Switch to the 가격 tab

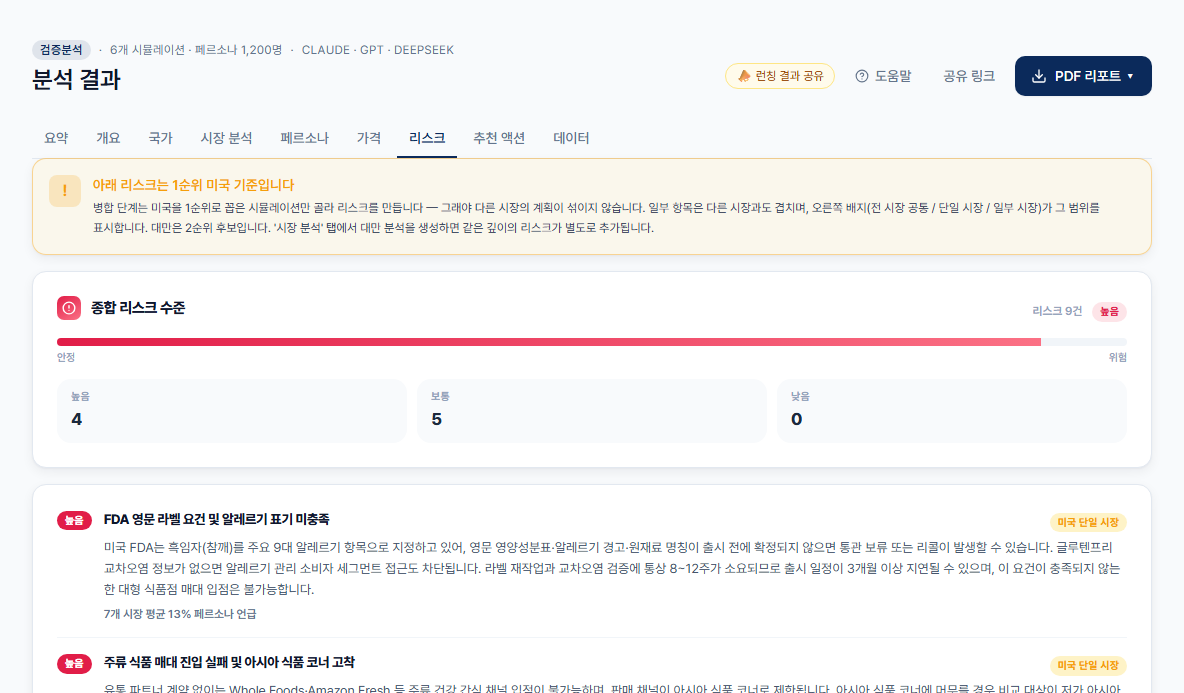coord(368,138)
